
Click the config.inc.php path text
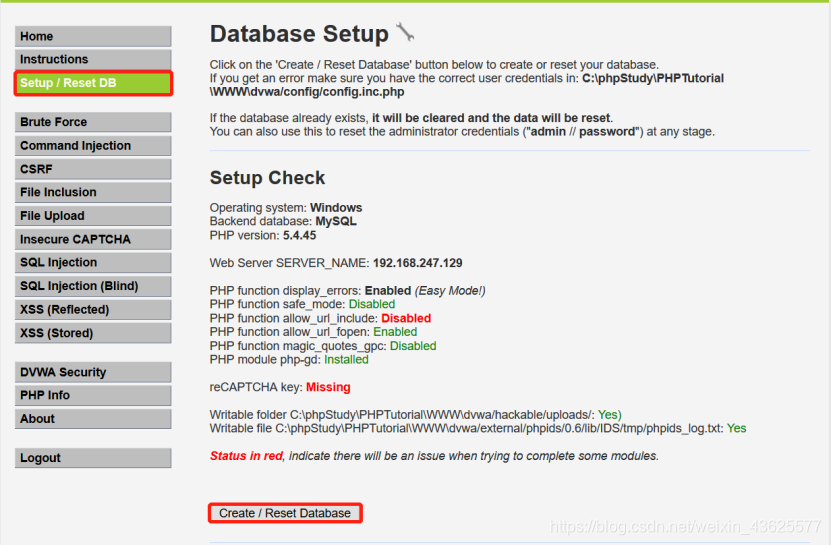pyautogui.click(x=467, y=85)
